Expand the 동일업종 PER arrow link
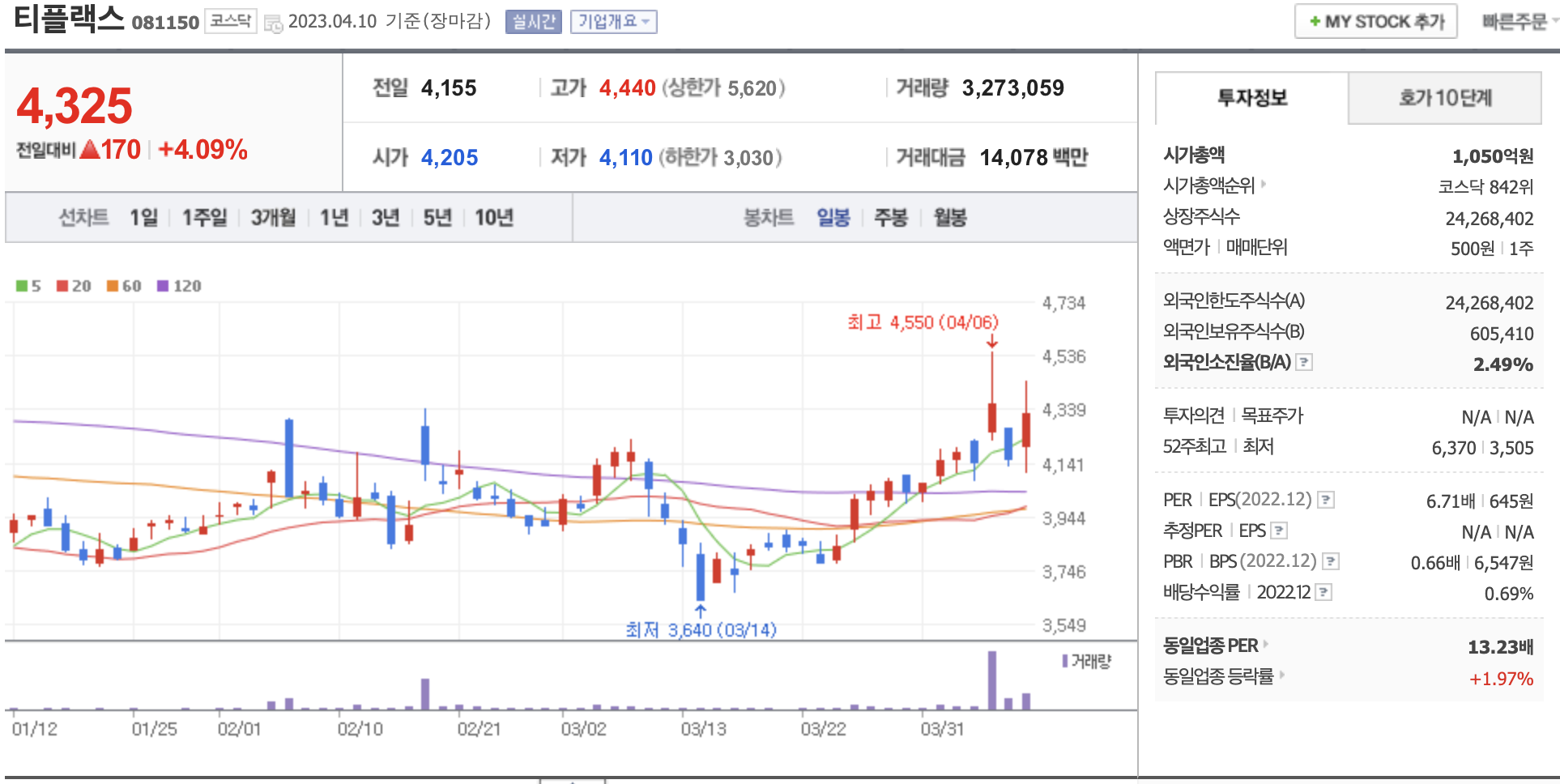Screen dimensions: 1560x784 coord(1265,645)
